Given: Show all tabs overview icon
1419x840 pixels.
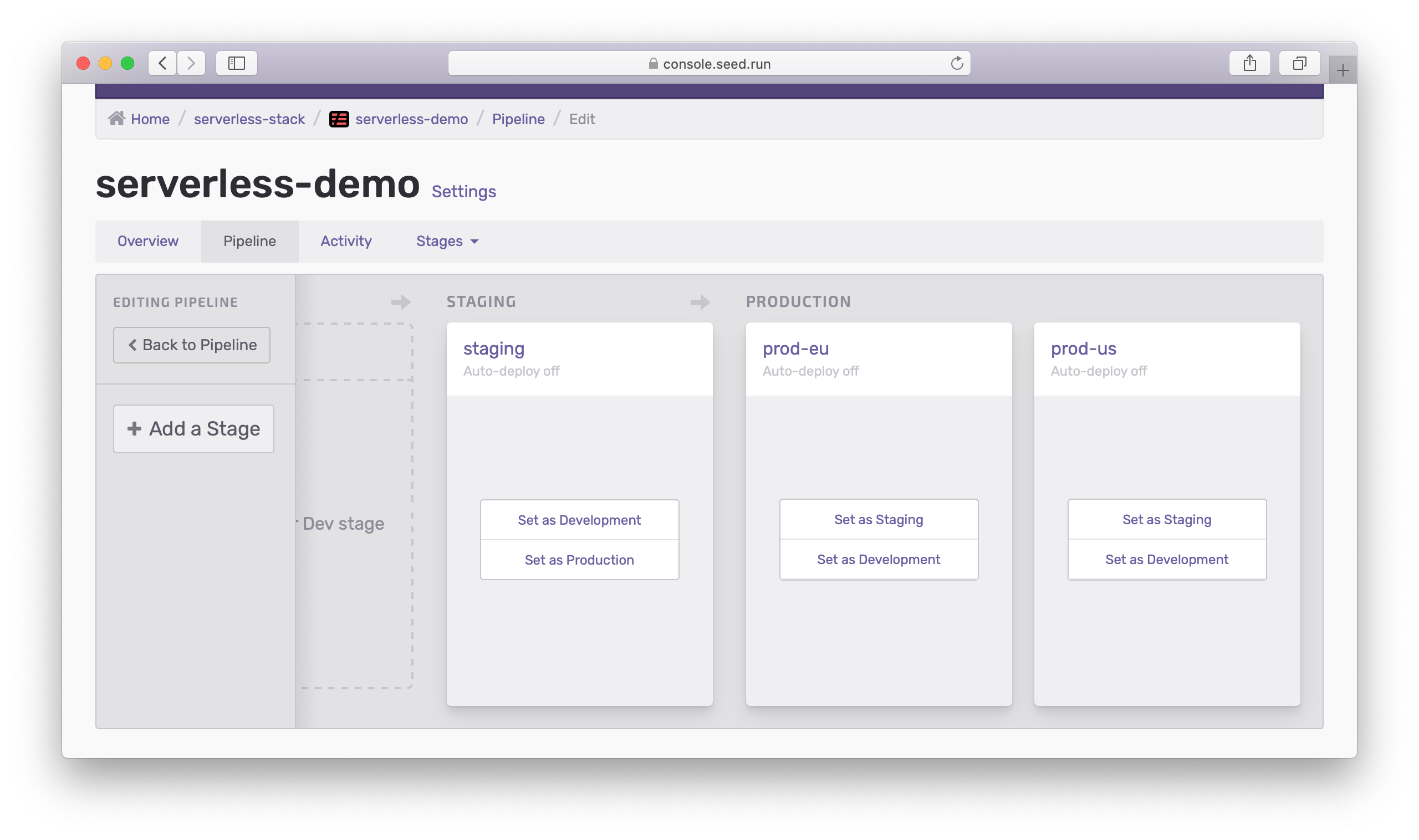Looking at the screenshot, I should (1299, 63).
